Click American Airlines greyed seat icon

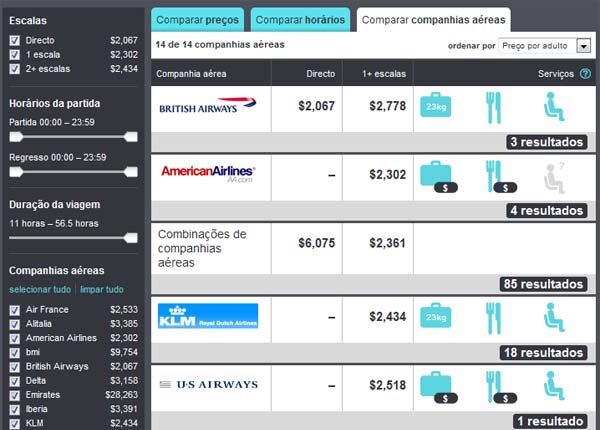553,175
